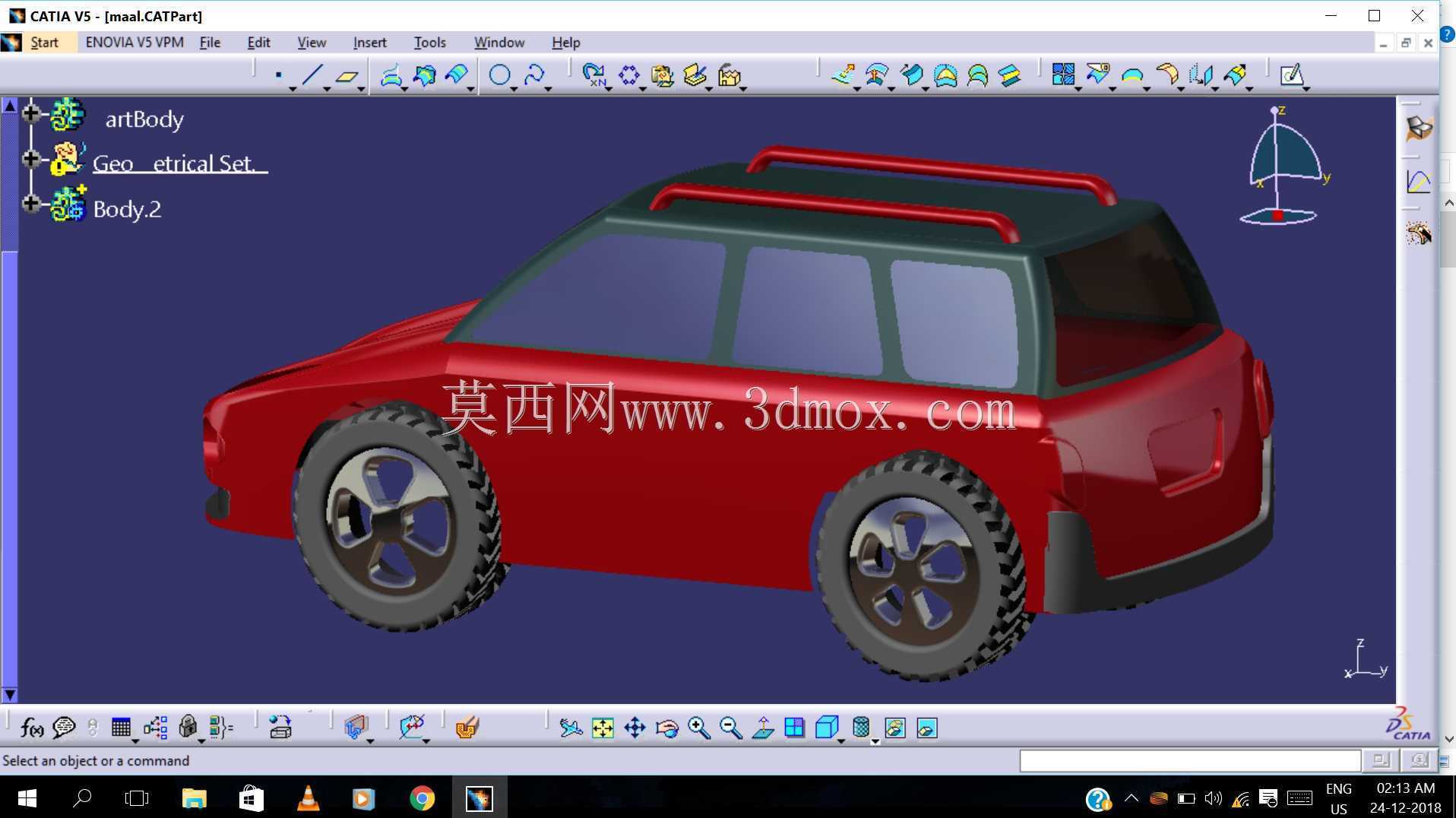Toggle Swap Visible Space icon
1456x818 pixels.
(x=927, y=728)
